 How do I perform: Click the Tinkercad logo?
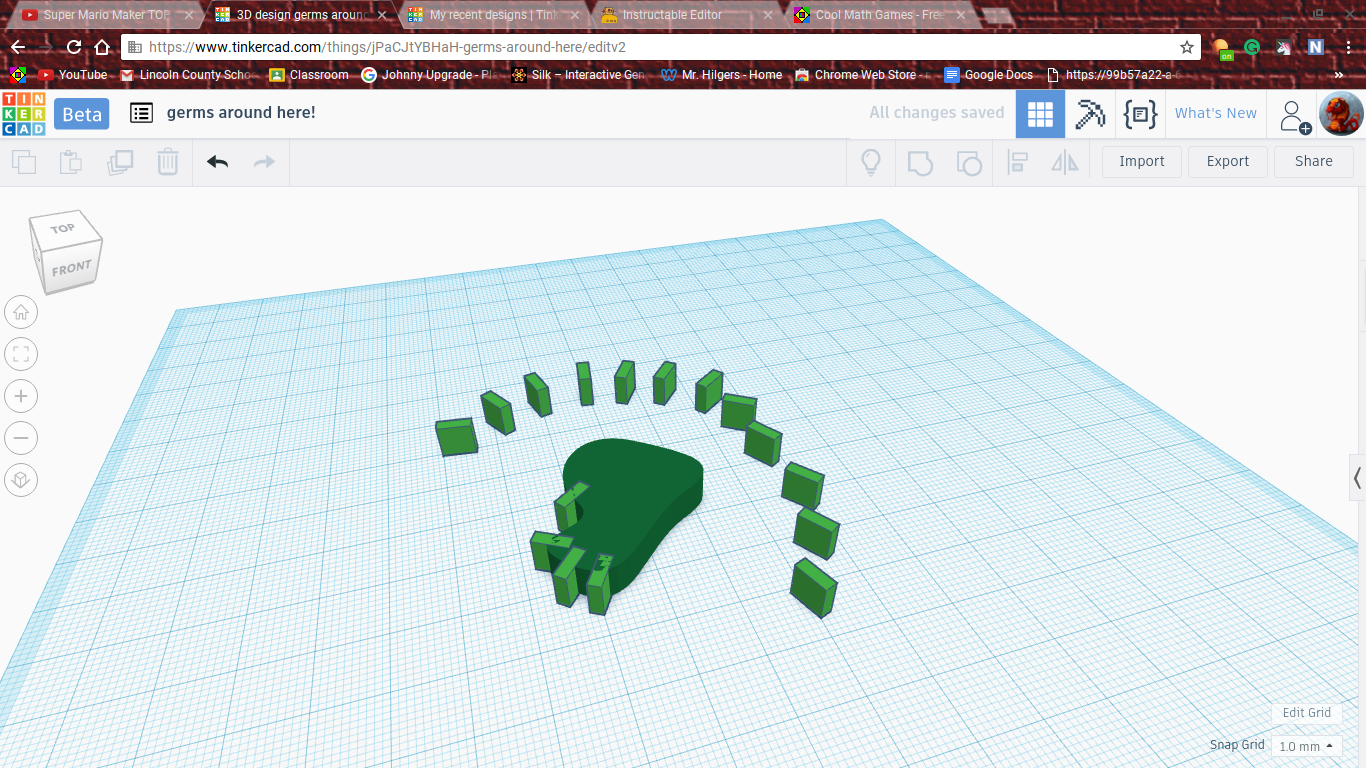23,114
